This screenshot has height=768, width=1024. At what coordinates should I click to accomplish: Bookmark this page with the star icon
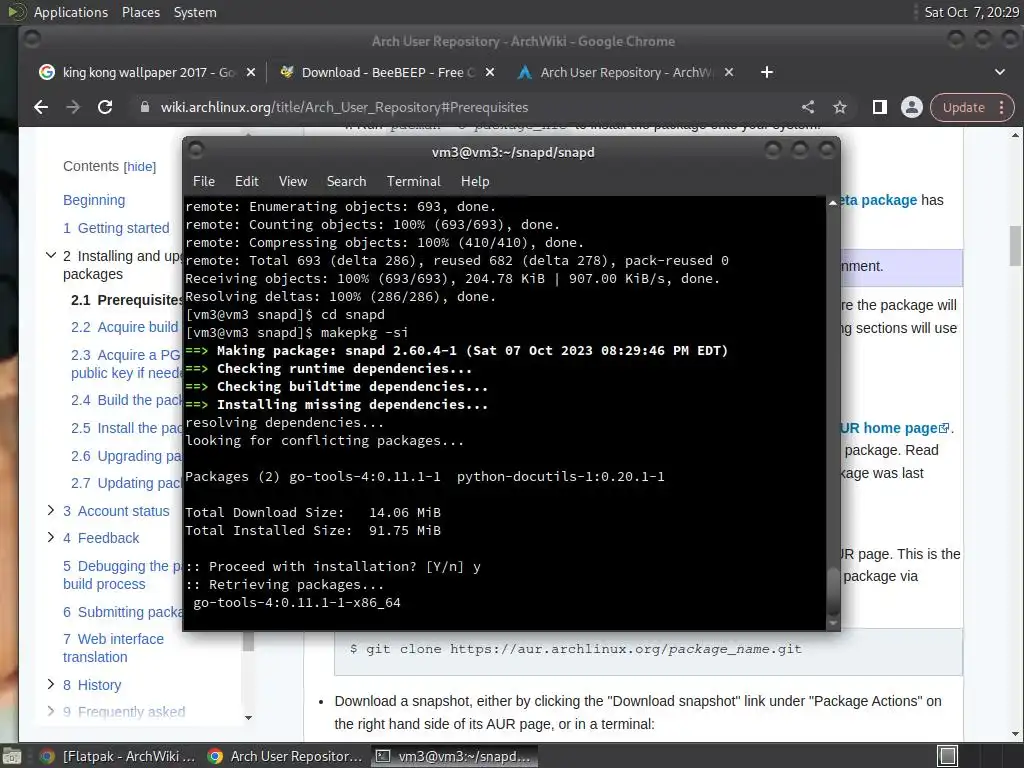pyautogui.click(x=840, y=107)
